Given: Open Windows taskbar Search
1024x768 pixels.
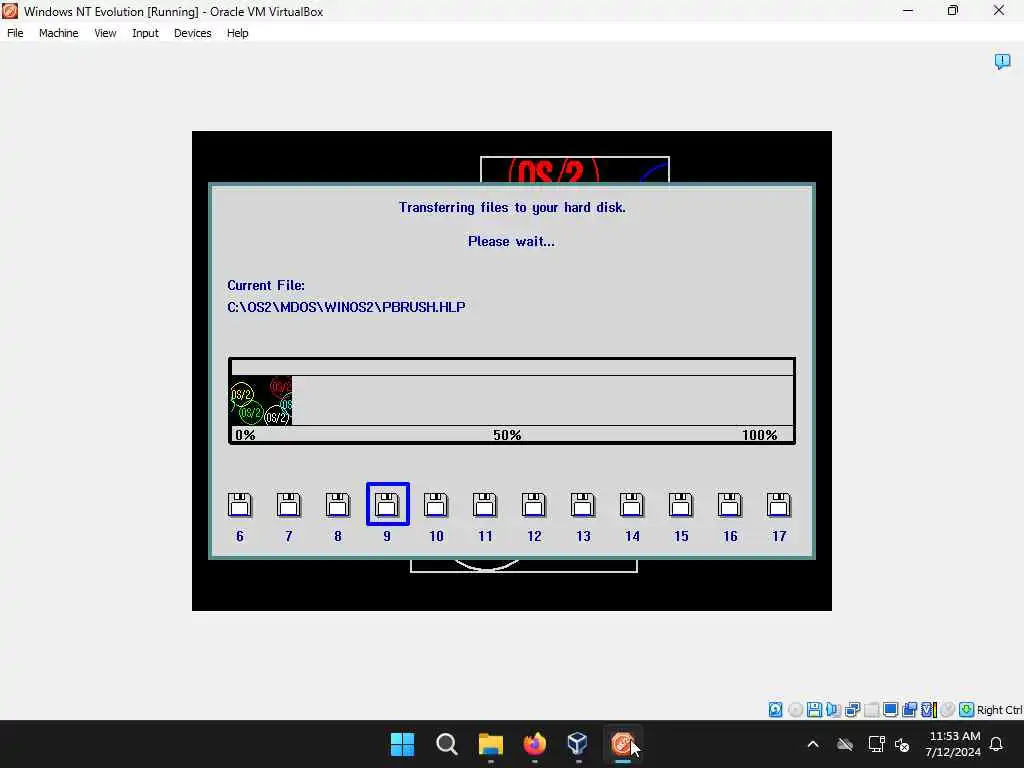Looking at the screenshot, I should pos(447,744).
